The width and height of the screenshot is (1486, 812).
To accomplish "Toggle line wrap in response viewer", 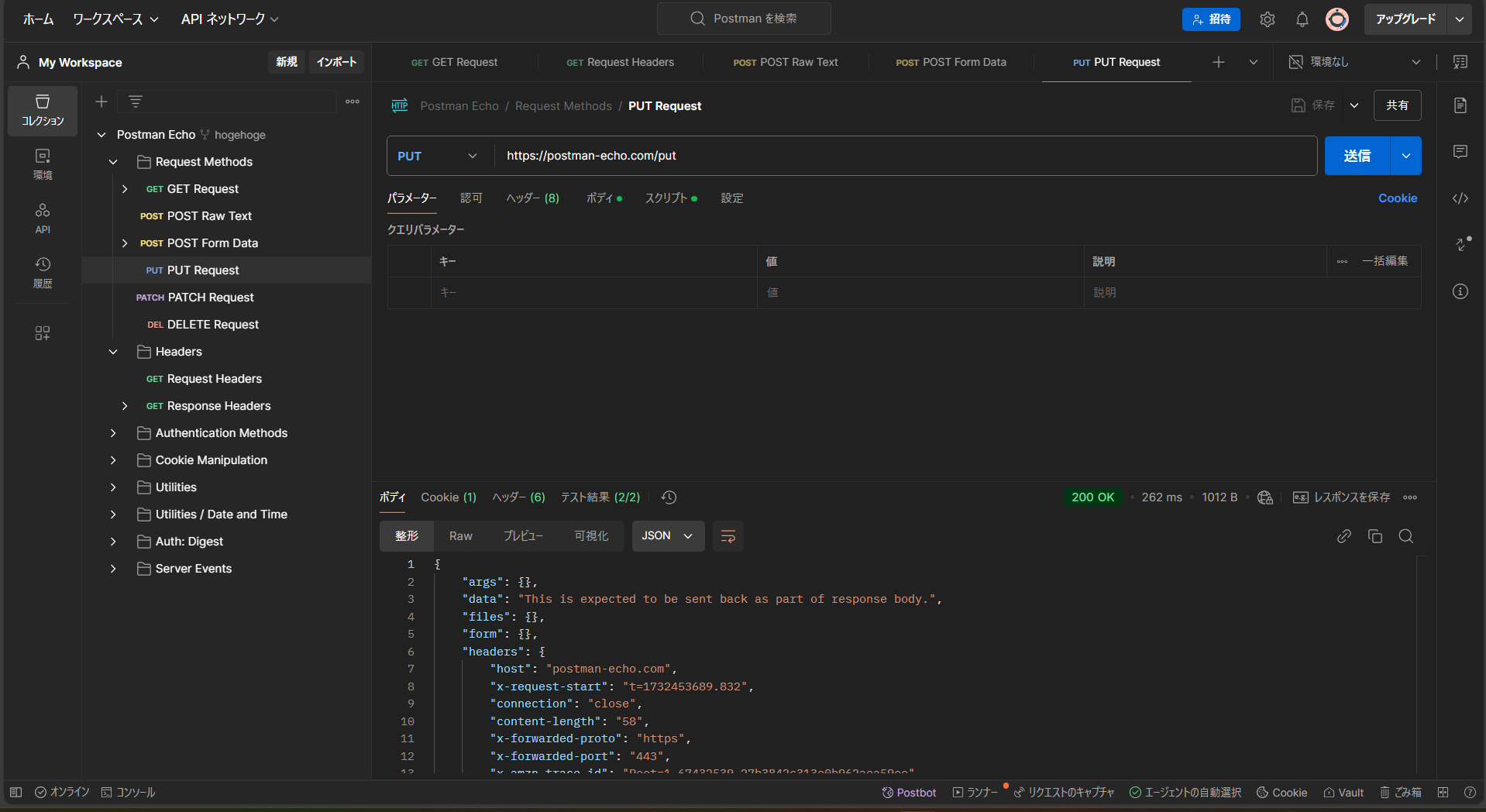I will (x=728, y=536).
